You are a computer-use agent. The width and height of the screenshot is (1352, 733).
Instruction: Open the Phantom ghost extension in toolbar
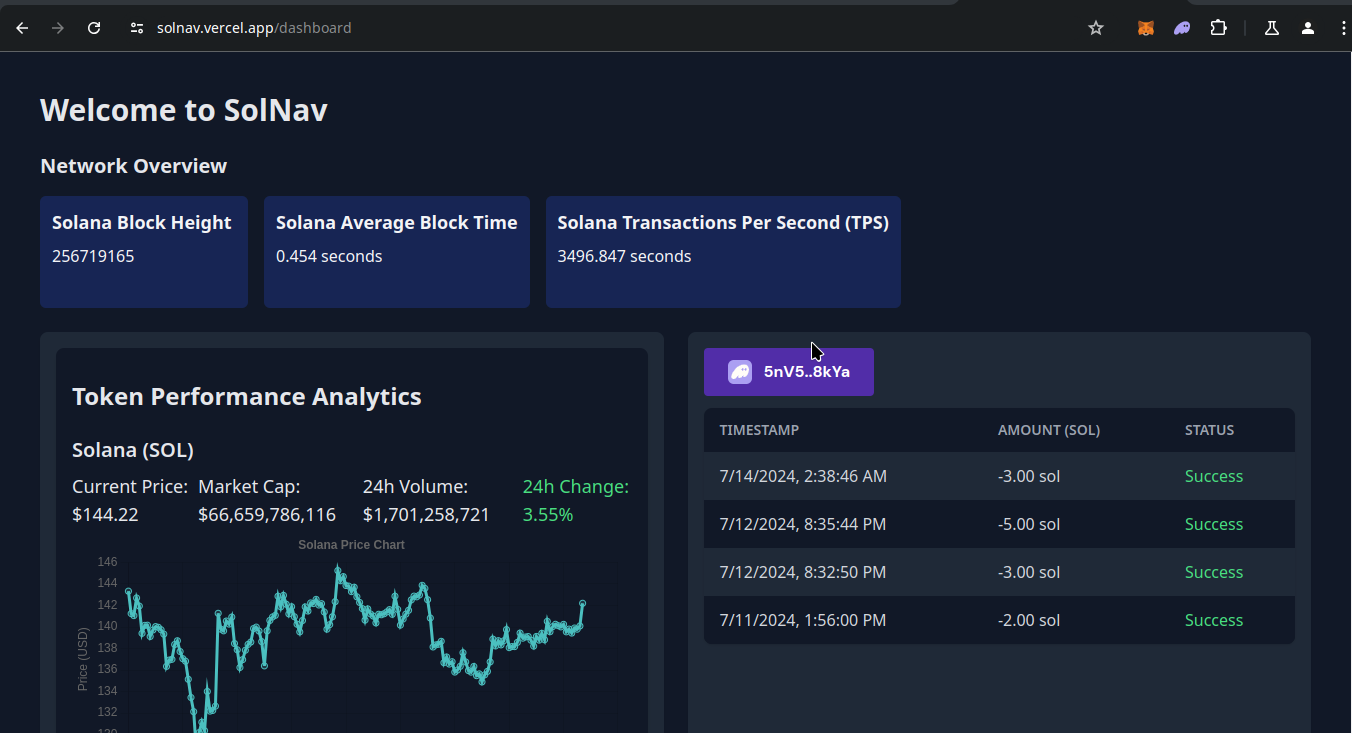1182,28
